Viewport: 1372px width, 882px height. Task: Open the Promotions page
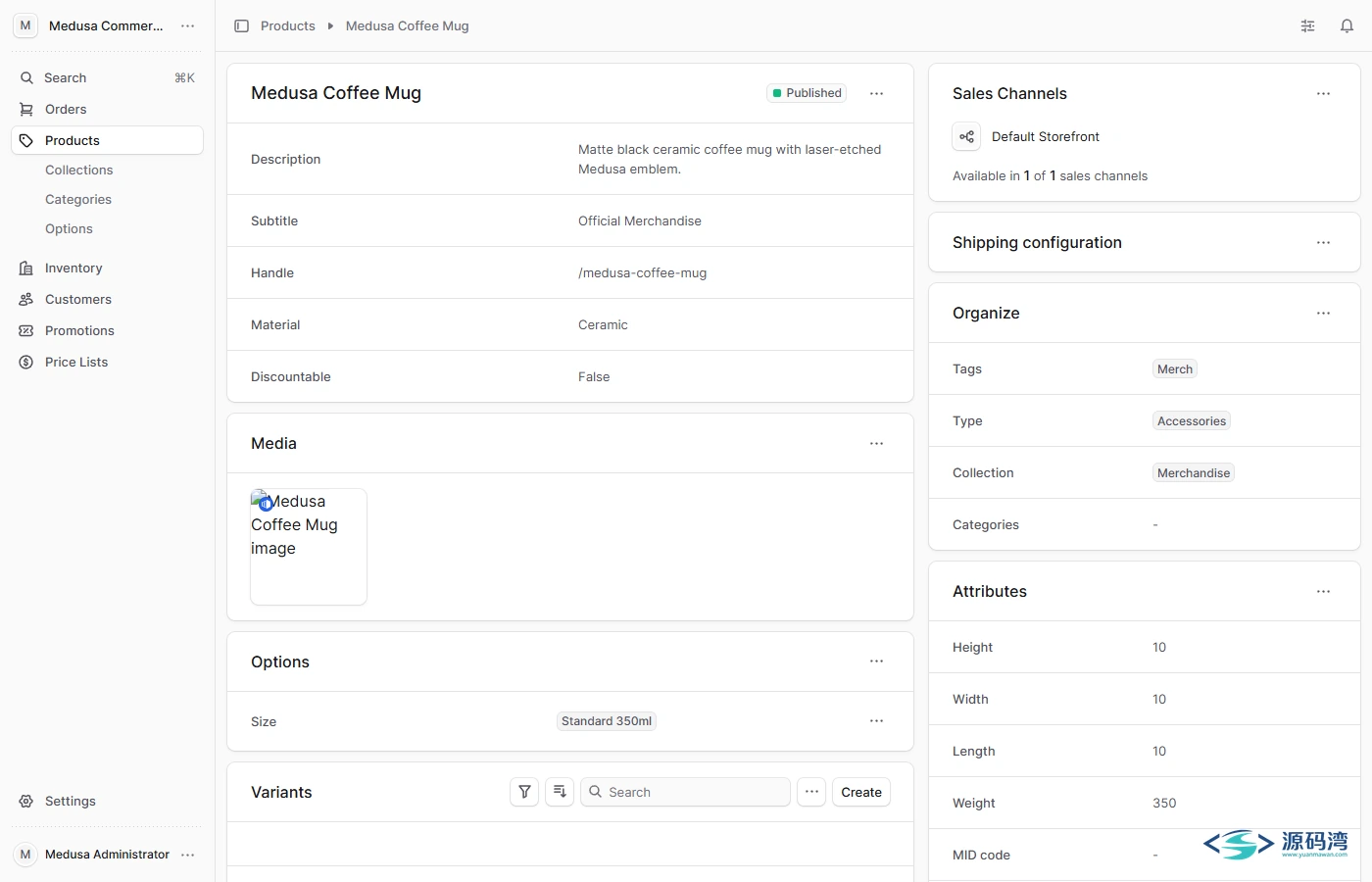107,330
